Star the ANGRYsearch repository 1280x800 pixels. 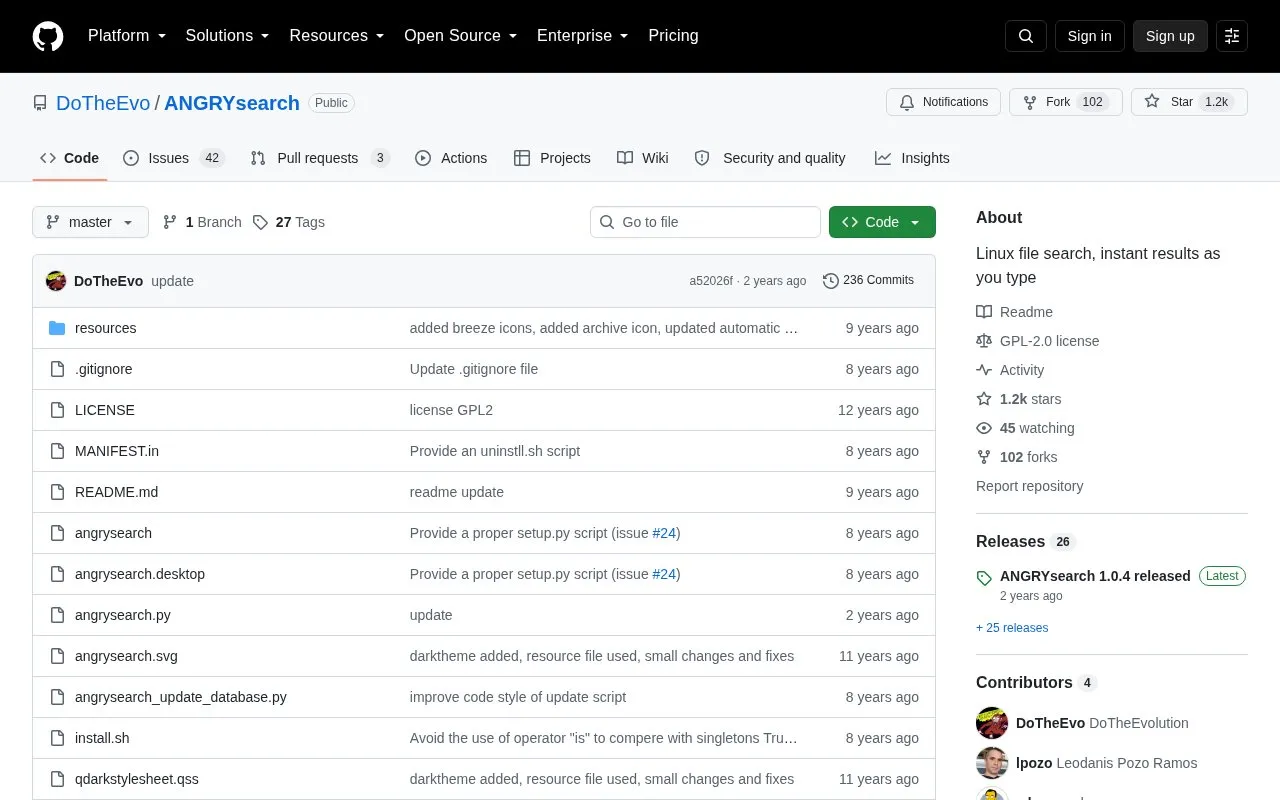click(x=1189, y=102)
